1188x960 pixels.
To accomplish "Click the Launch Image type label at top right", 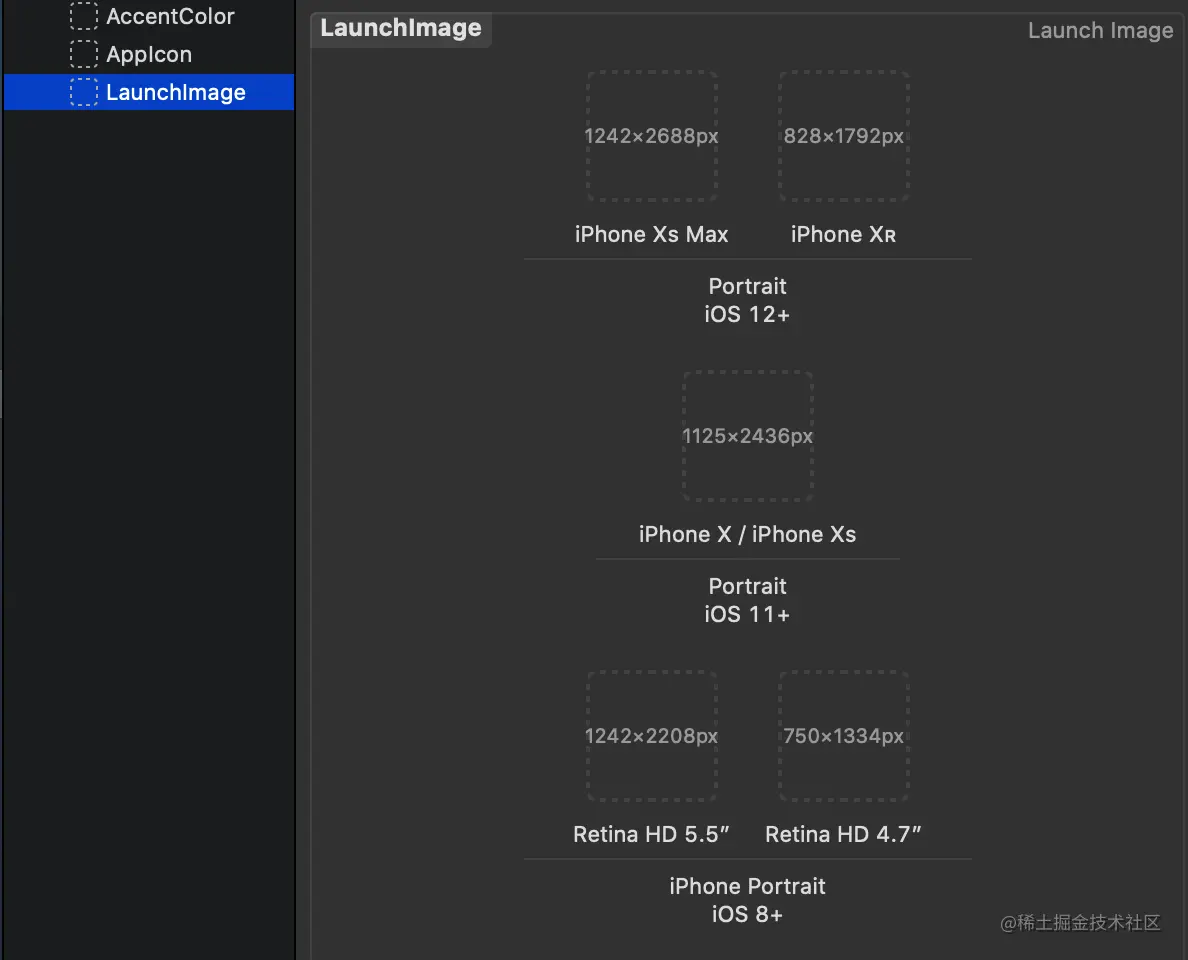I will click(1100, 30).
